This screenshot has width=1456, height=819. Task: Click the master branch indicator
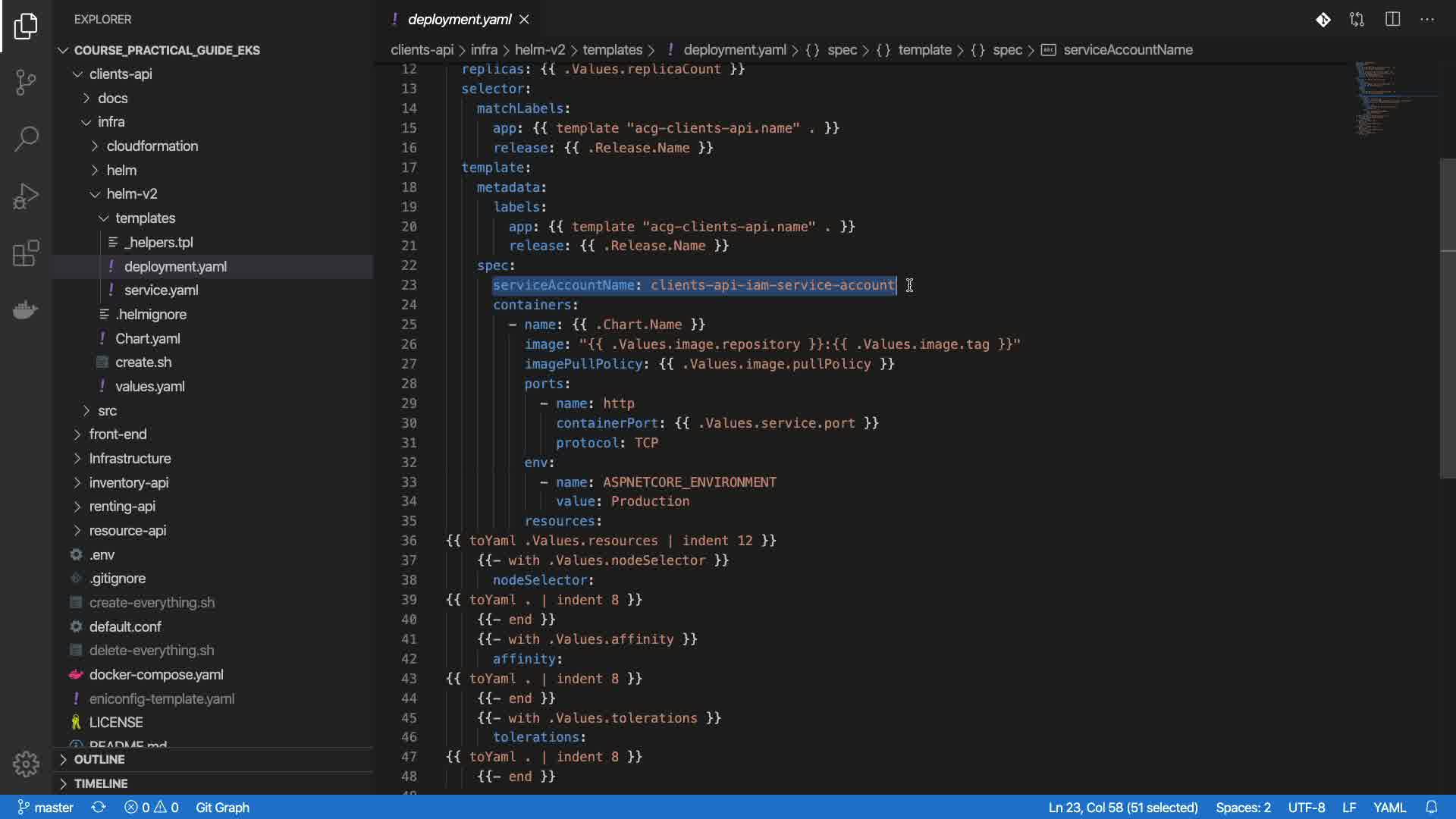click(45, 807)
